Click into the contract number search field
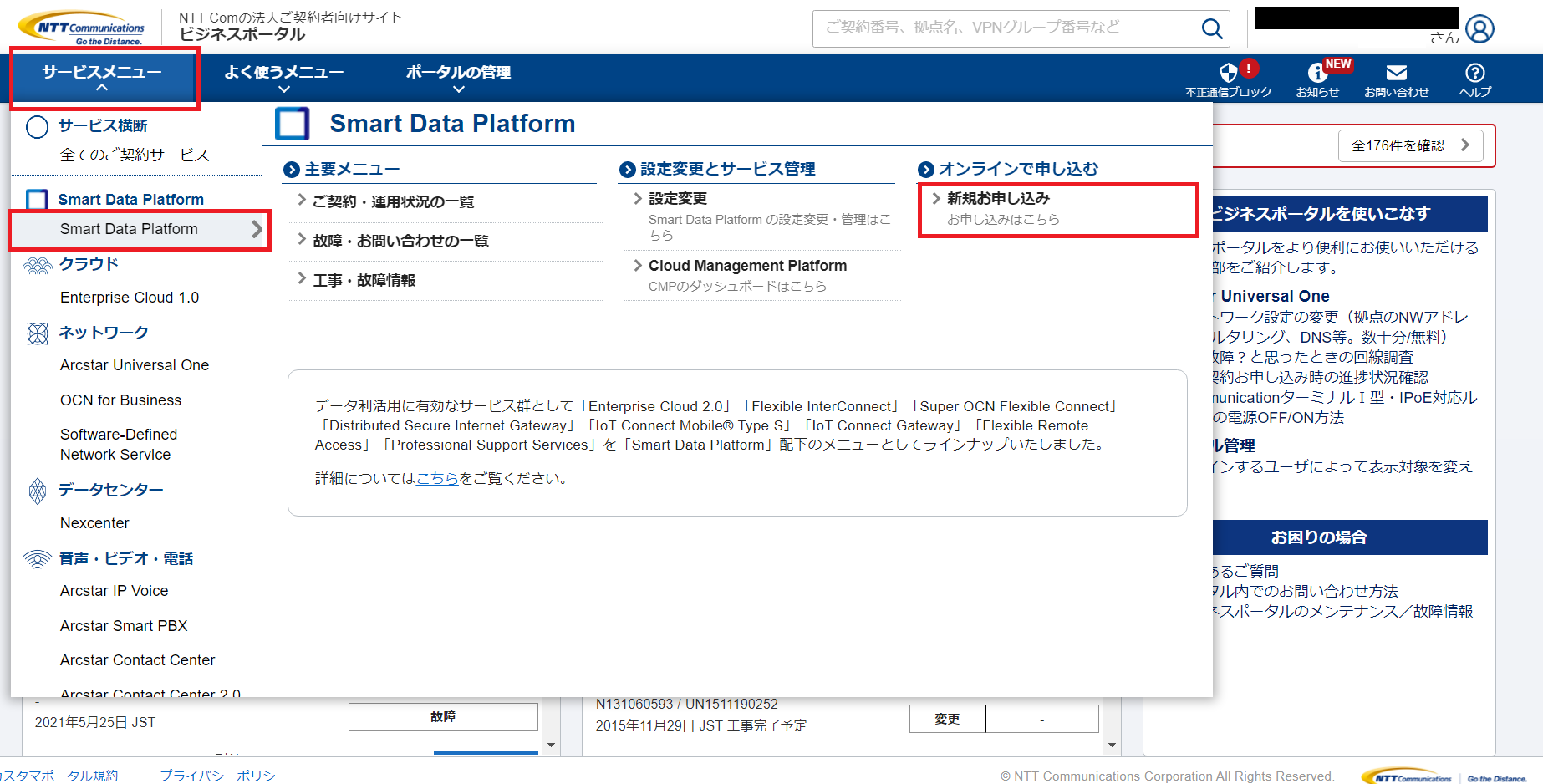 (x=1003, y=28)
